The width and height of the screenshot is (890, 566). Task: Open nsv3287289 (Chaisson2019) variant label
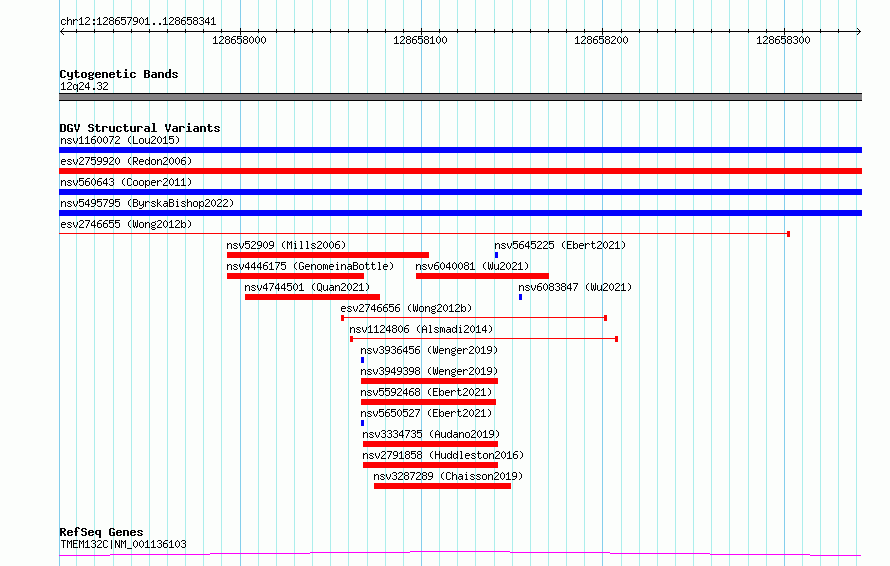[x=448, y=476]
